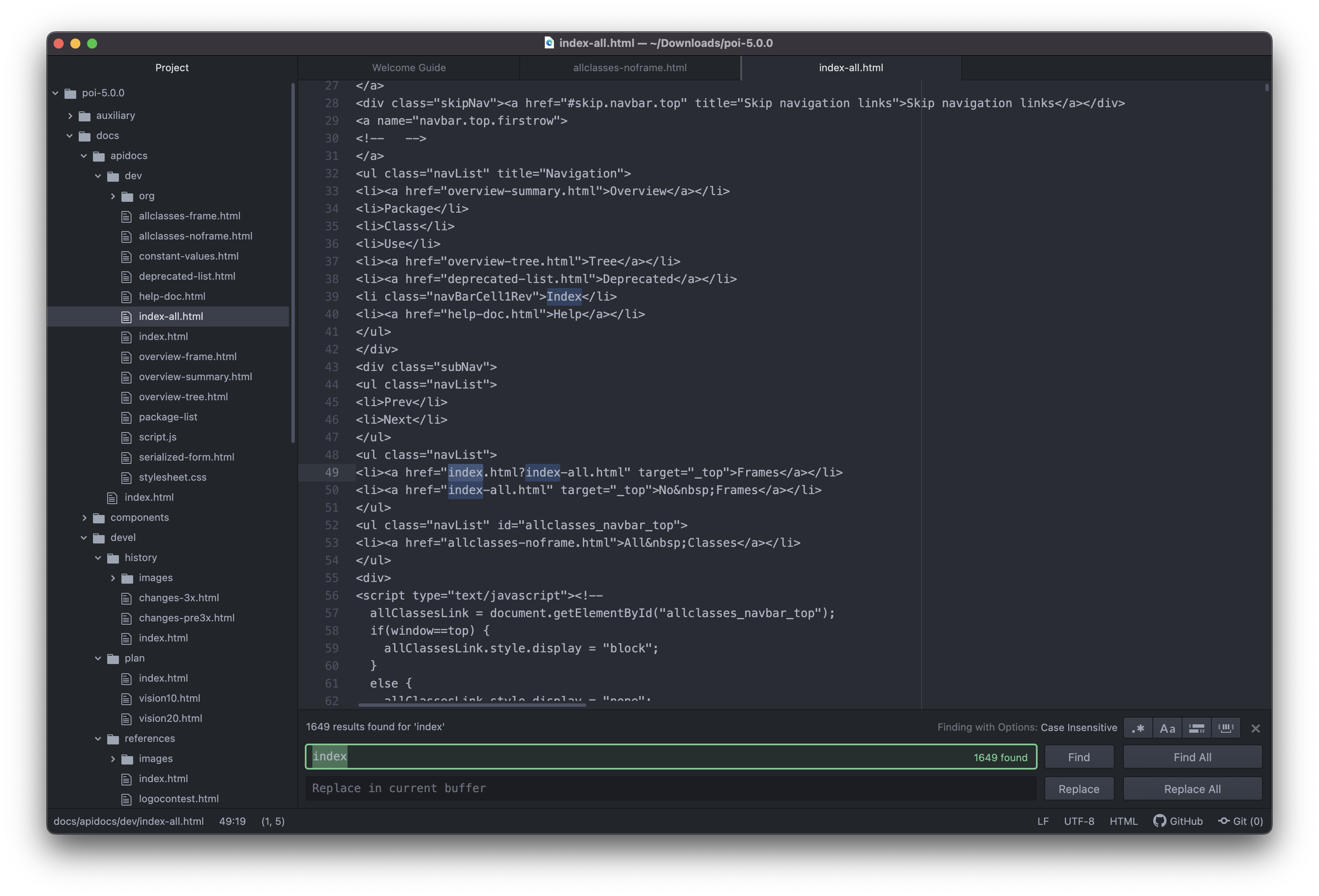This screenshot has width=1319, height=896.
Task: Click the poi-5.0.0 root folder icon
Action: click(70, 93)
